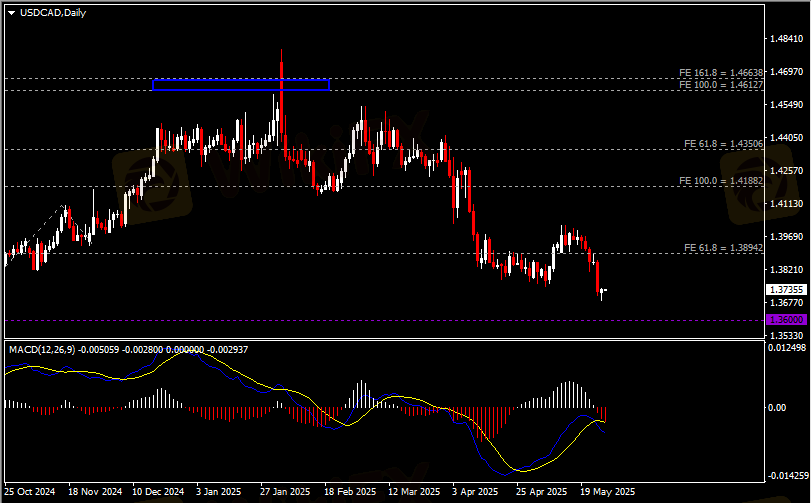Click the FE 100.0 = 1.41882 label
Image resolution: width=812 pixels, height=503 pixels.
pos(721,181)
